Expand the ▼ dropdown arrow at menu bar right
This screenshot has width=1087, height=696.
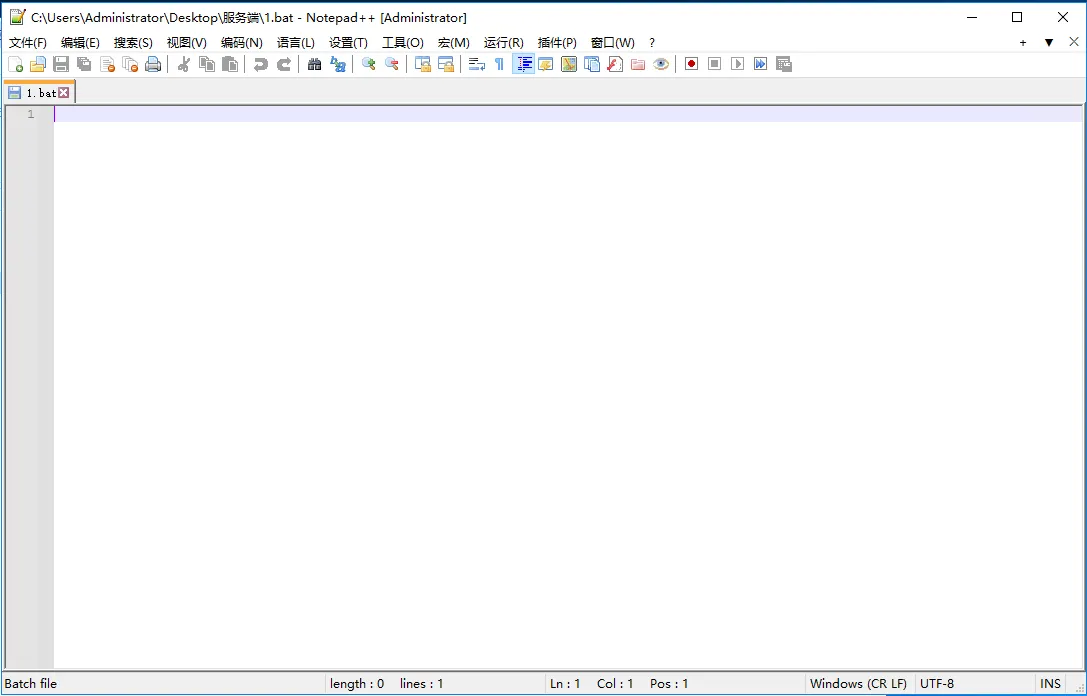click(x=1049, y=43)
